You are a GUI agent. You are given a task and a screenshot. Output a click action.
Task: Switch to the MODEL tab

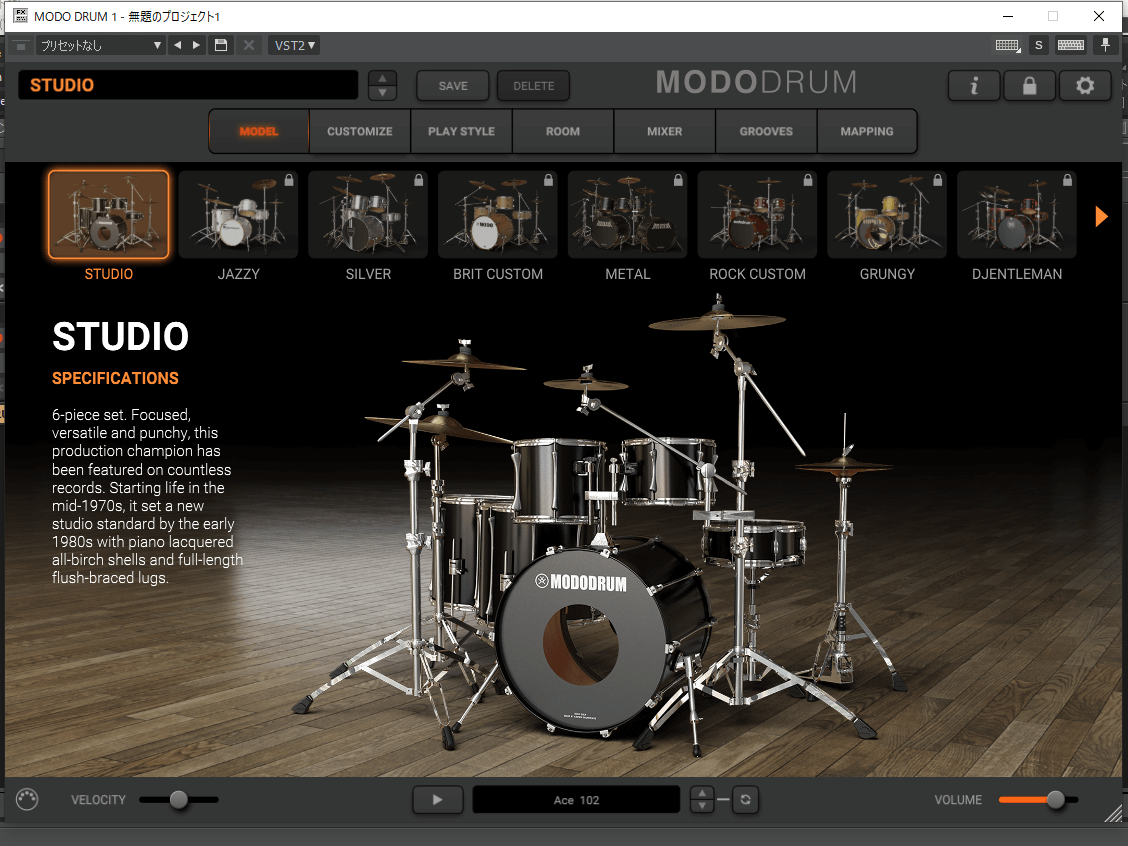point(259,132)
